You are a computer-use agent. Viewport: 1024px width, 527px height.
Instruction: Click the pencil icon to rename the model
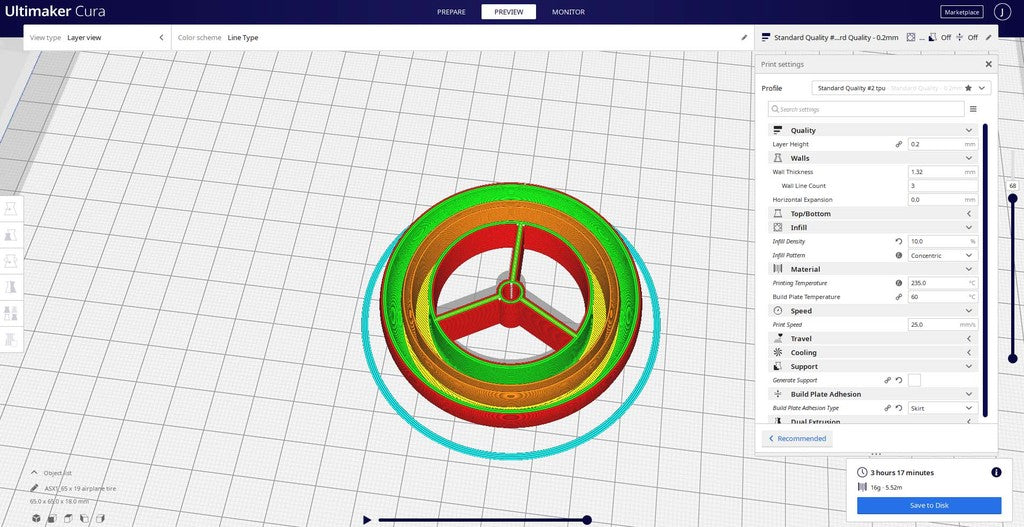[34, 488]
